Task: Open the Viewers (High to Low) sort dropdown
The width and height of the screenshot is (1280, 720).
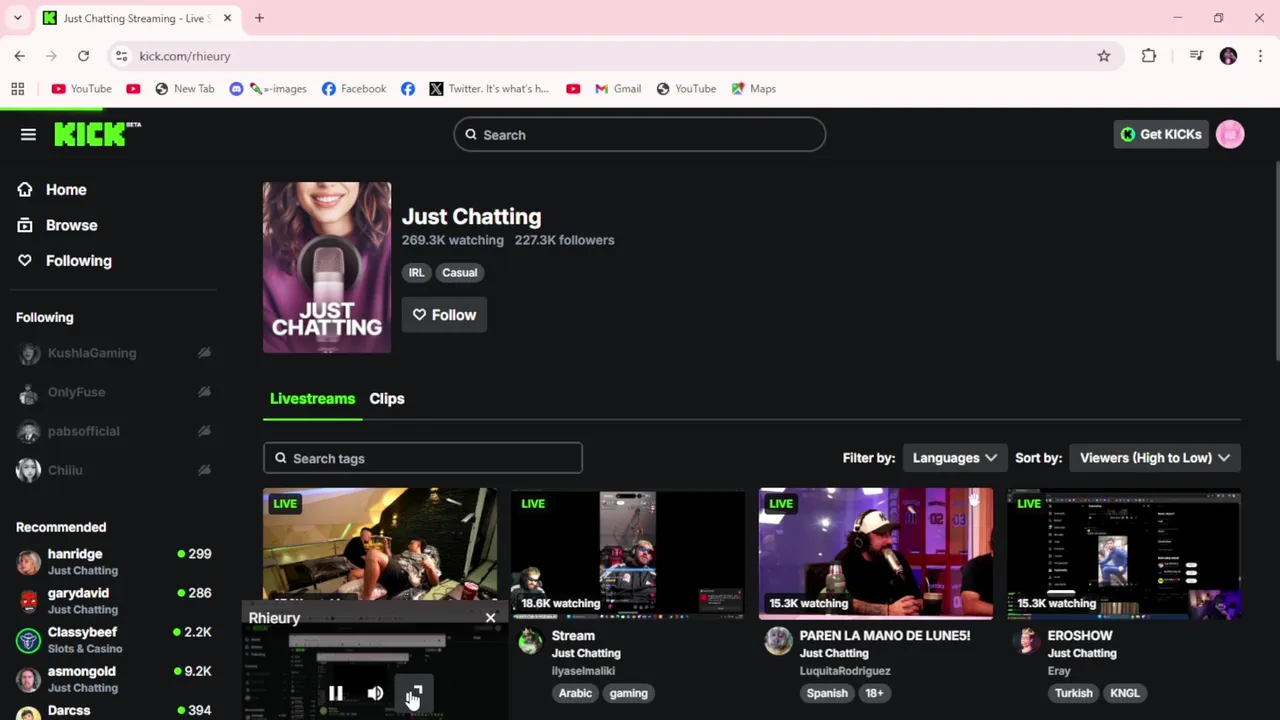Action: pyautogui.click(x=1155, y=458)
